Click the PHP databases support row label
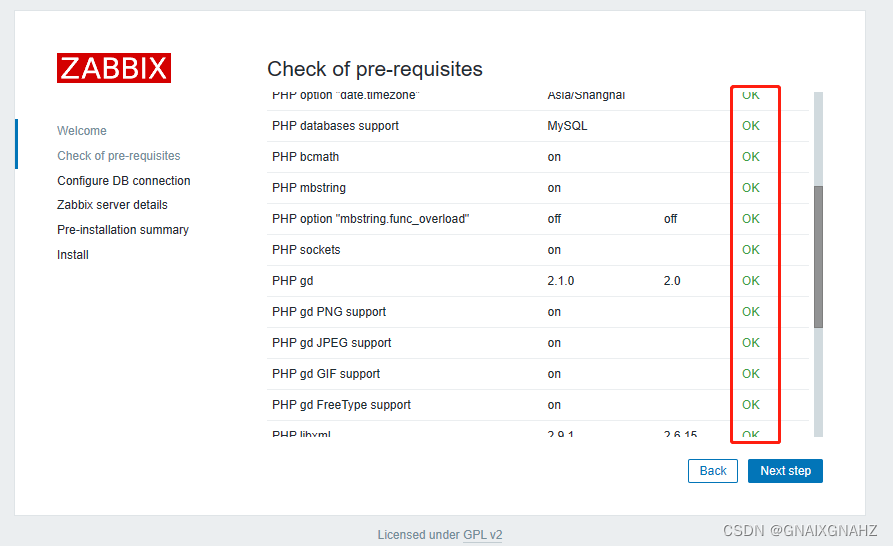The height and width of the screenshot is (546, 893). click(335, 126)
